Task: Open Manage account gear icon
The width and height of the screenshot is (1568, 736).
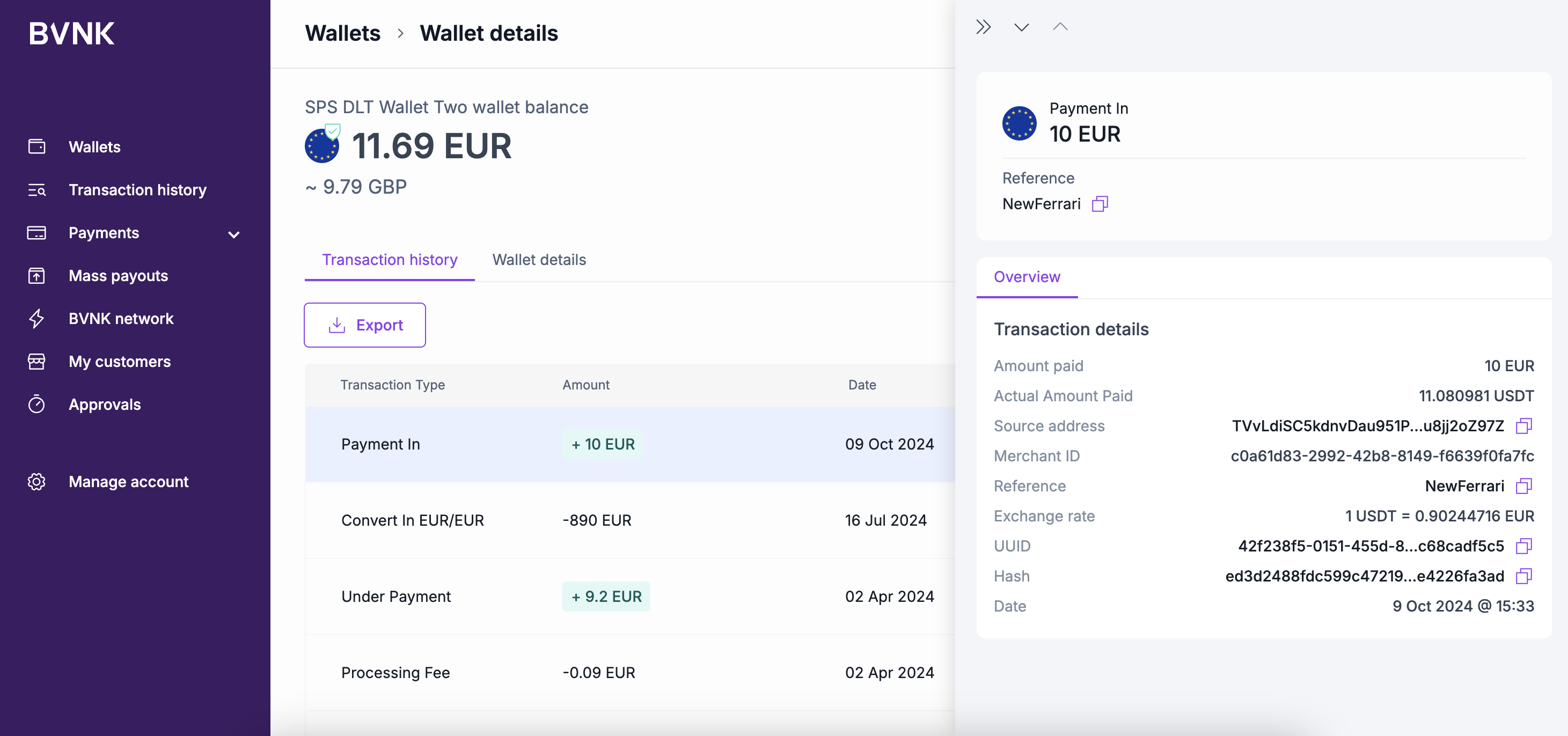Action: pos(36,482)
